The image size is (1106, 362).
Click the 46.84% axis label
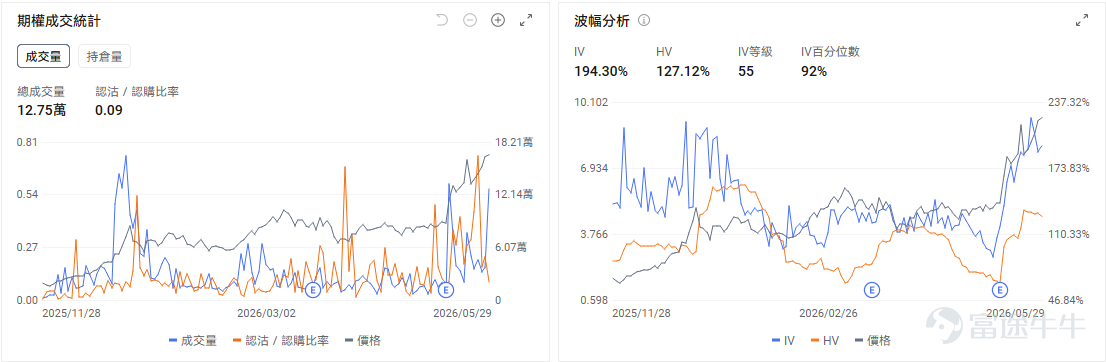coord(1066,300)
